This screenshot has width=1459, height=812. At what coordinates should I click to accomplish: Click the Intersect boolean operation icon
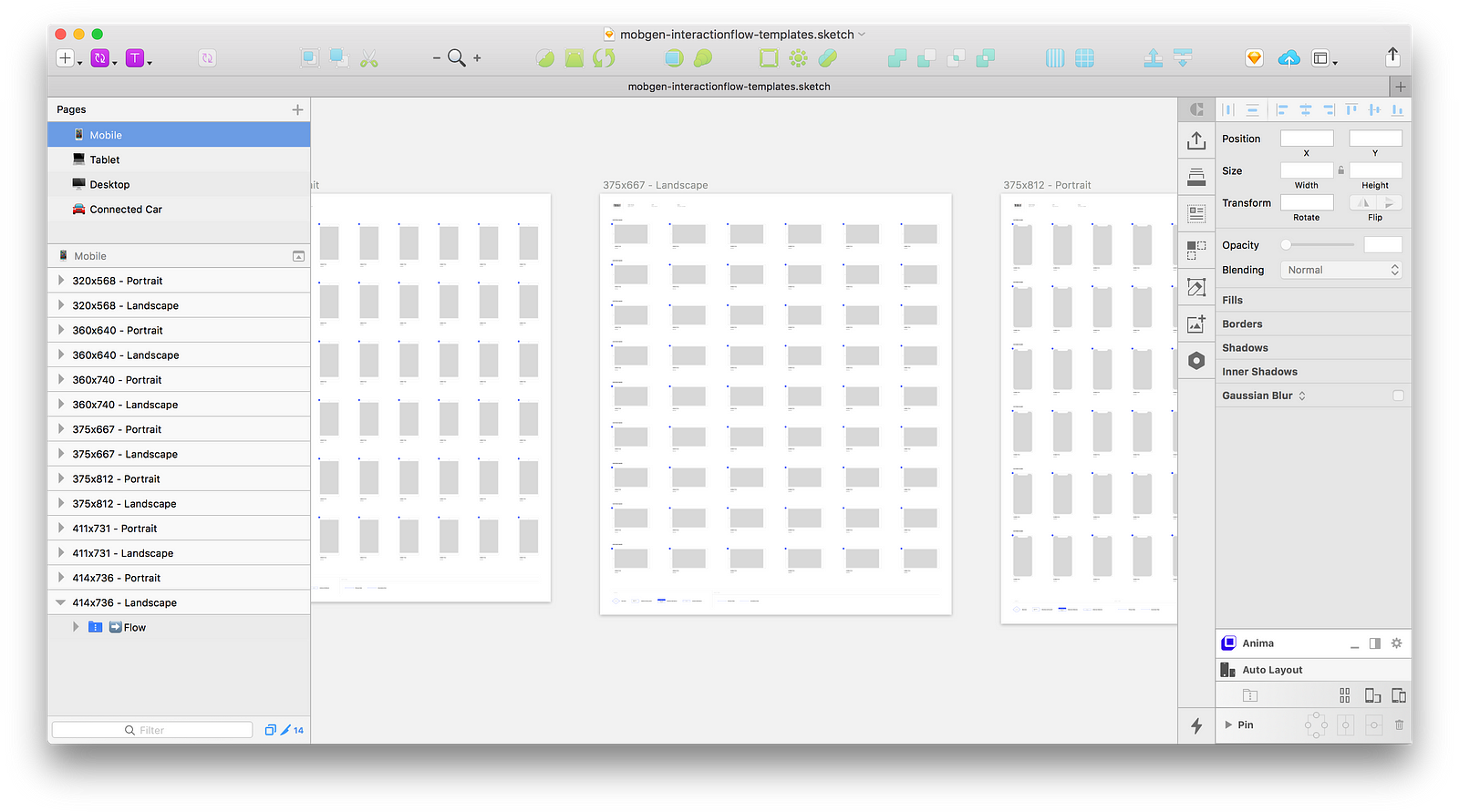pos(956,58)
